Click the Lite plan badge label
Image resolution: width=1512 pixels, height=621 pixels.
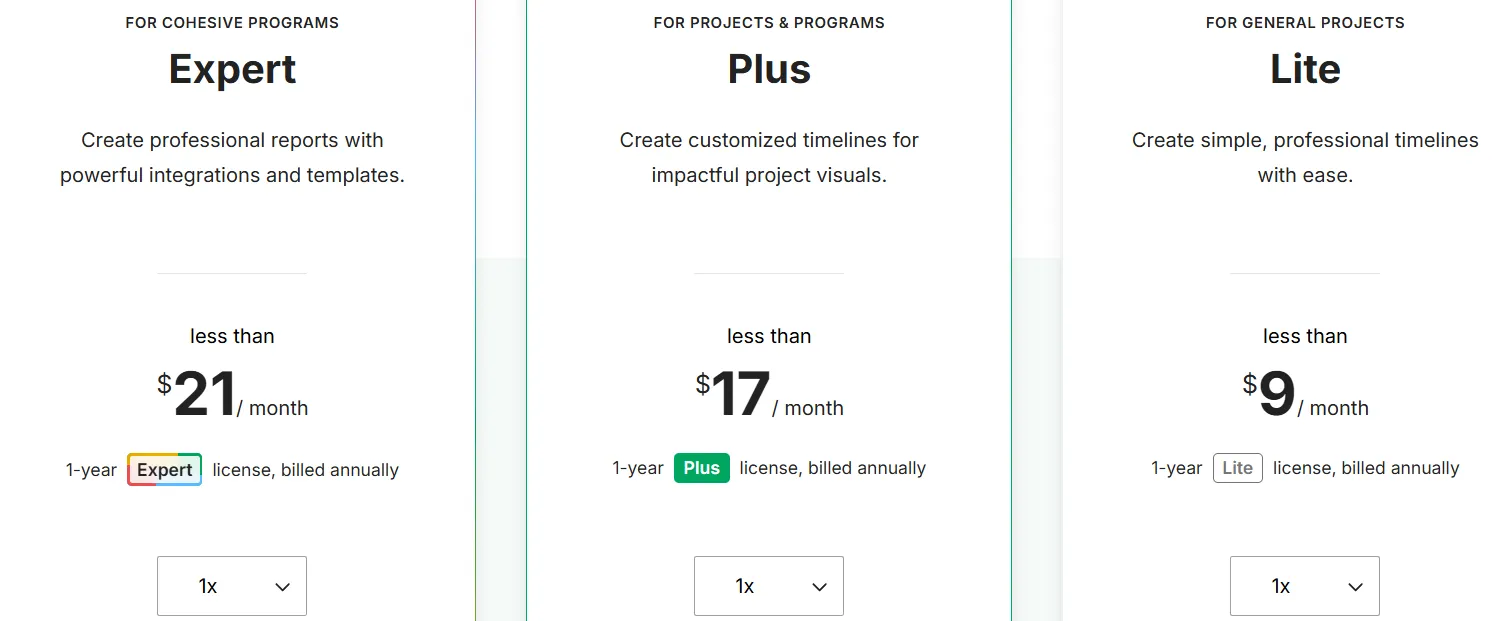[1237, 467]
